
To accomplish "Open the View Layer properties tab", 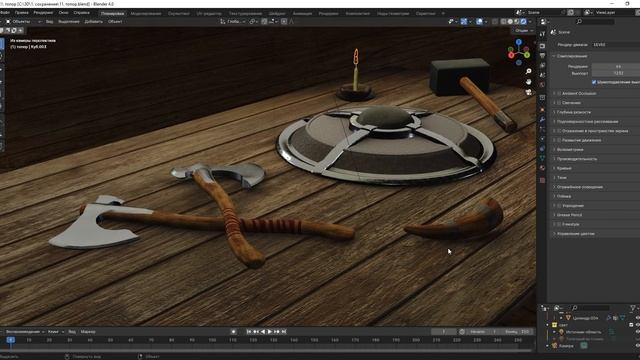I will tap(542, 65).
